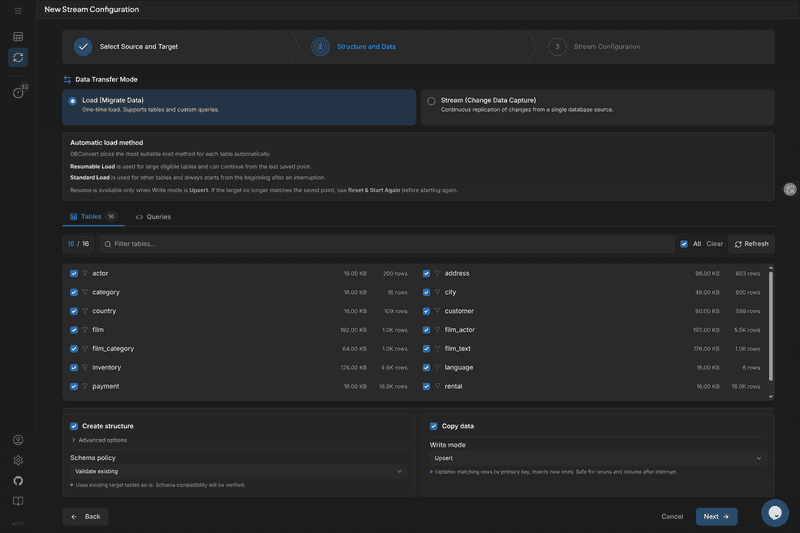Click the Refresh tables button

[x=751, y=244]
